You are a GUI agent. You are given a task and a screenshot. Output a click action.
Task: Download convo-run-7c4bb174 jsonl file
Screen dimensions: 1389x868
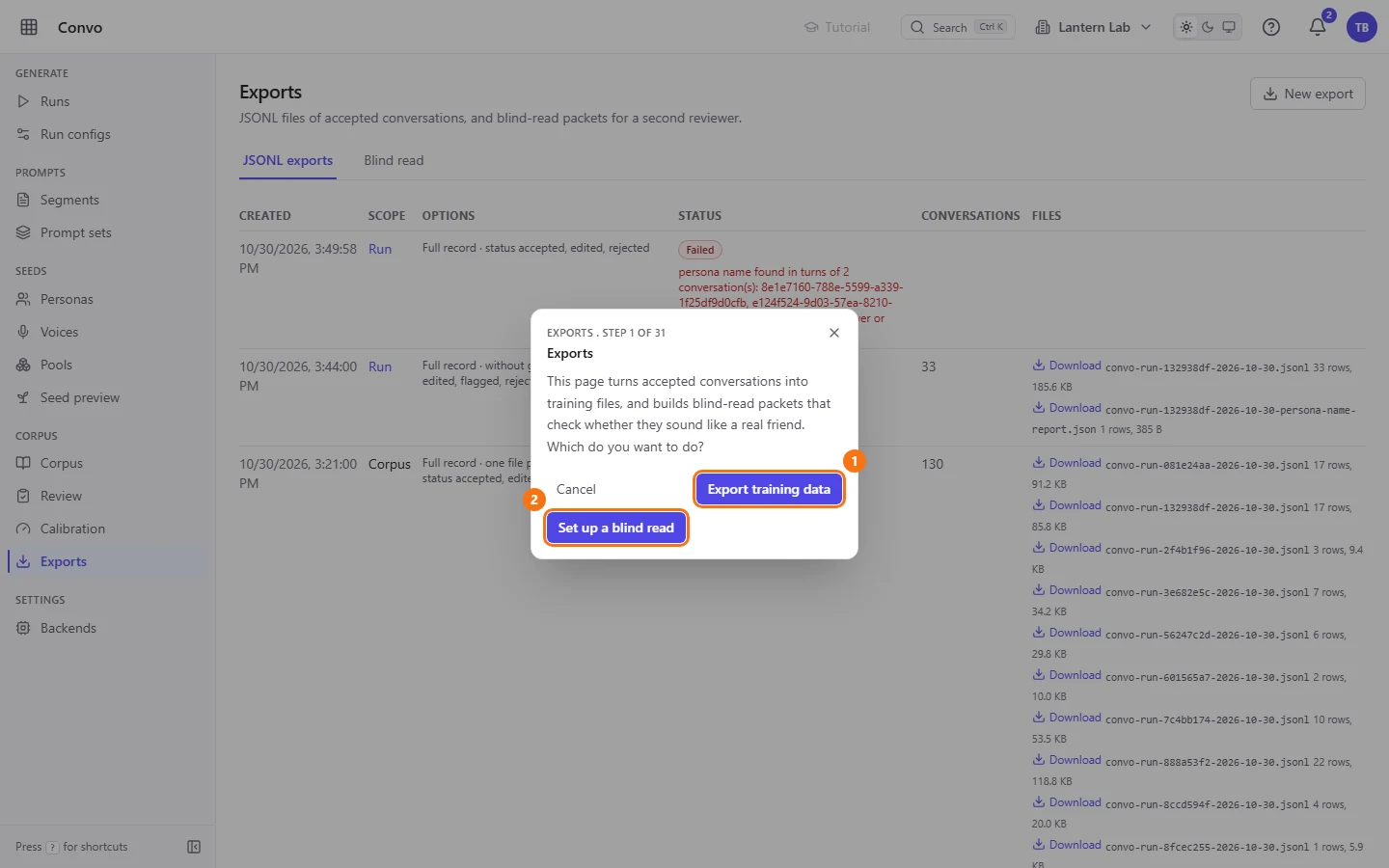pyautogui.click(x=1067, y=718)
